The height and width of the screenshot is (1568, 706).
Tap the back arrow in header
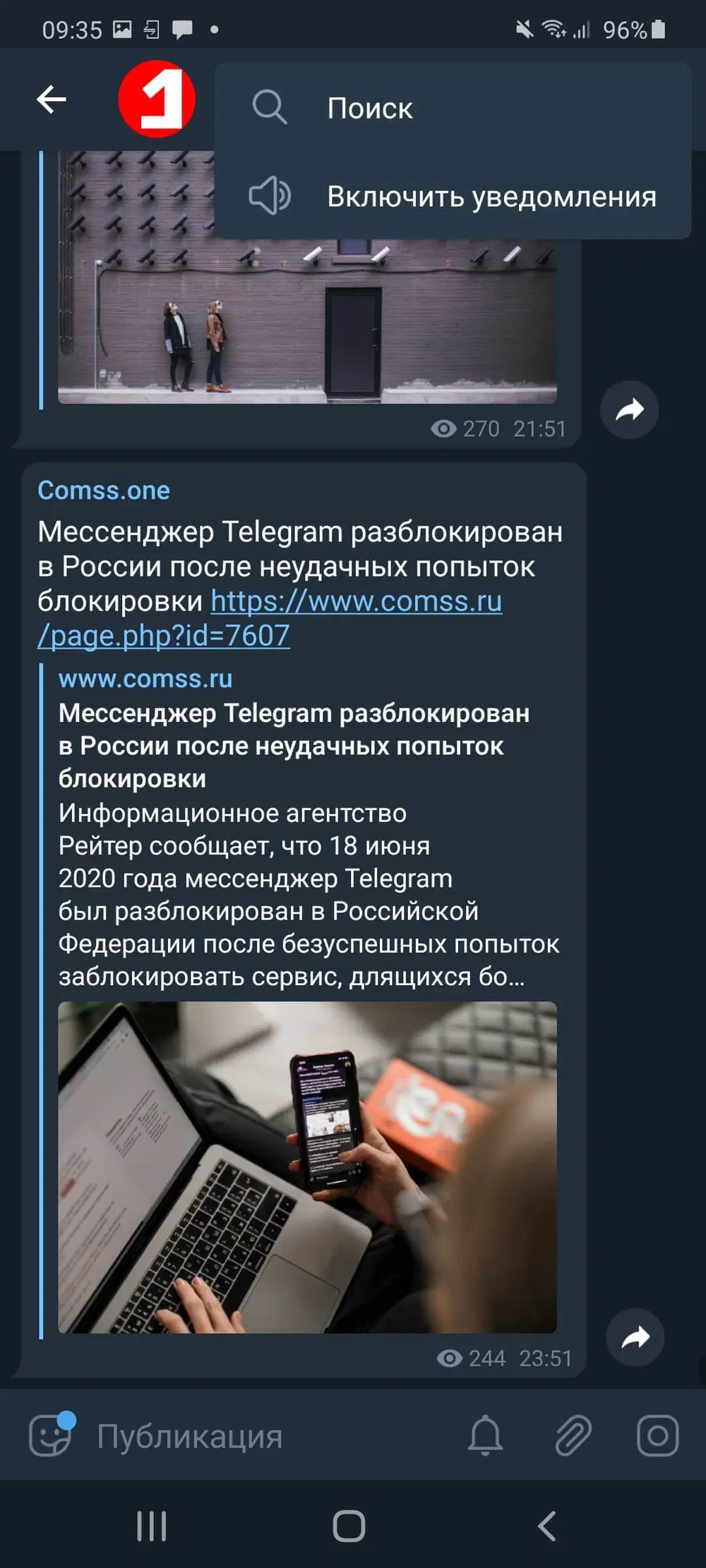(52, 99)
